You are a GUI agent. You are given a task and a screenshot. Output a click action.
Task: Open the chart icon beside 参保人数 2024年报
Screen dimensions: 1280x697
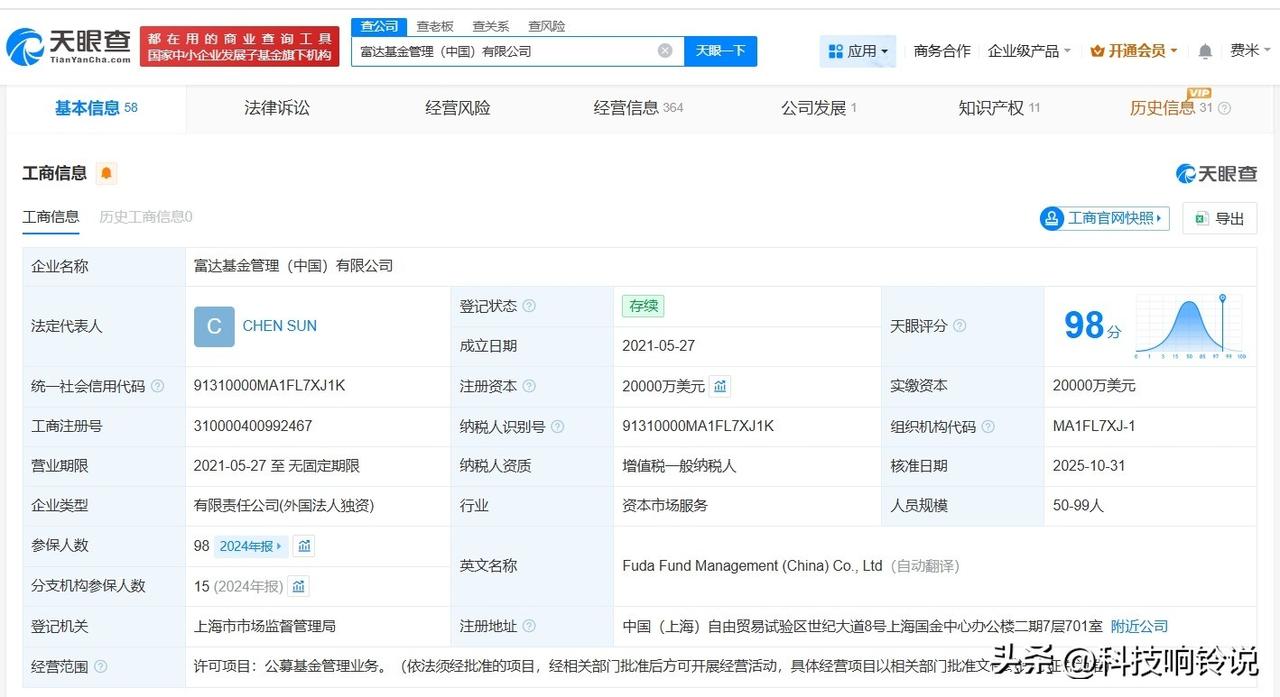[x=305, y=546]
